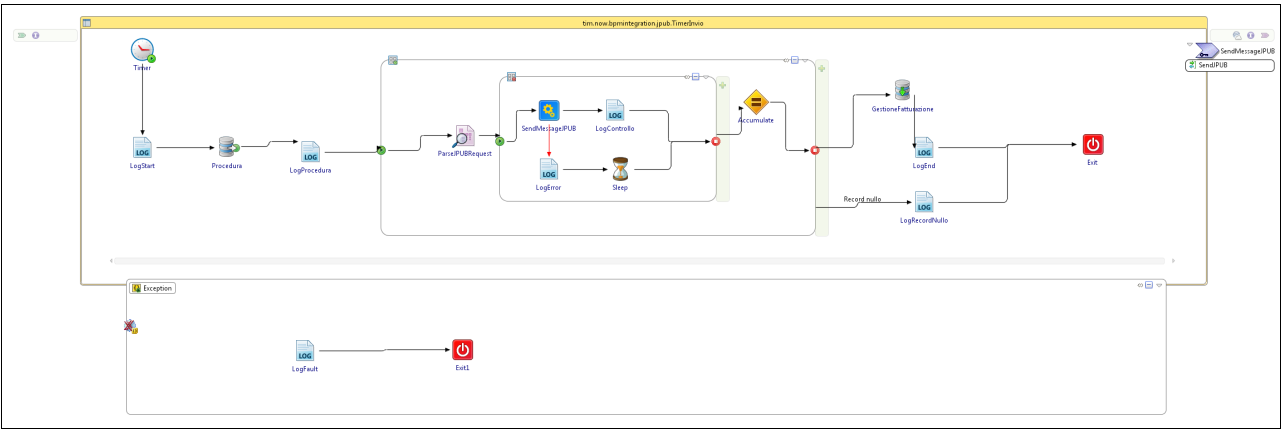Select the Sleep hourglass activity
The width and height of the screenshot is (1282, 430).
click(x=620, y=168)
